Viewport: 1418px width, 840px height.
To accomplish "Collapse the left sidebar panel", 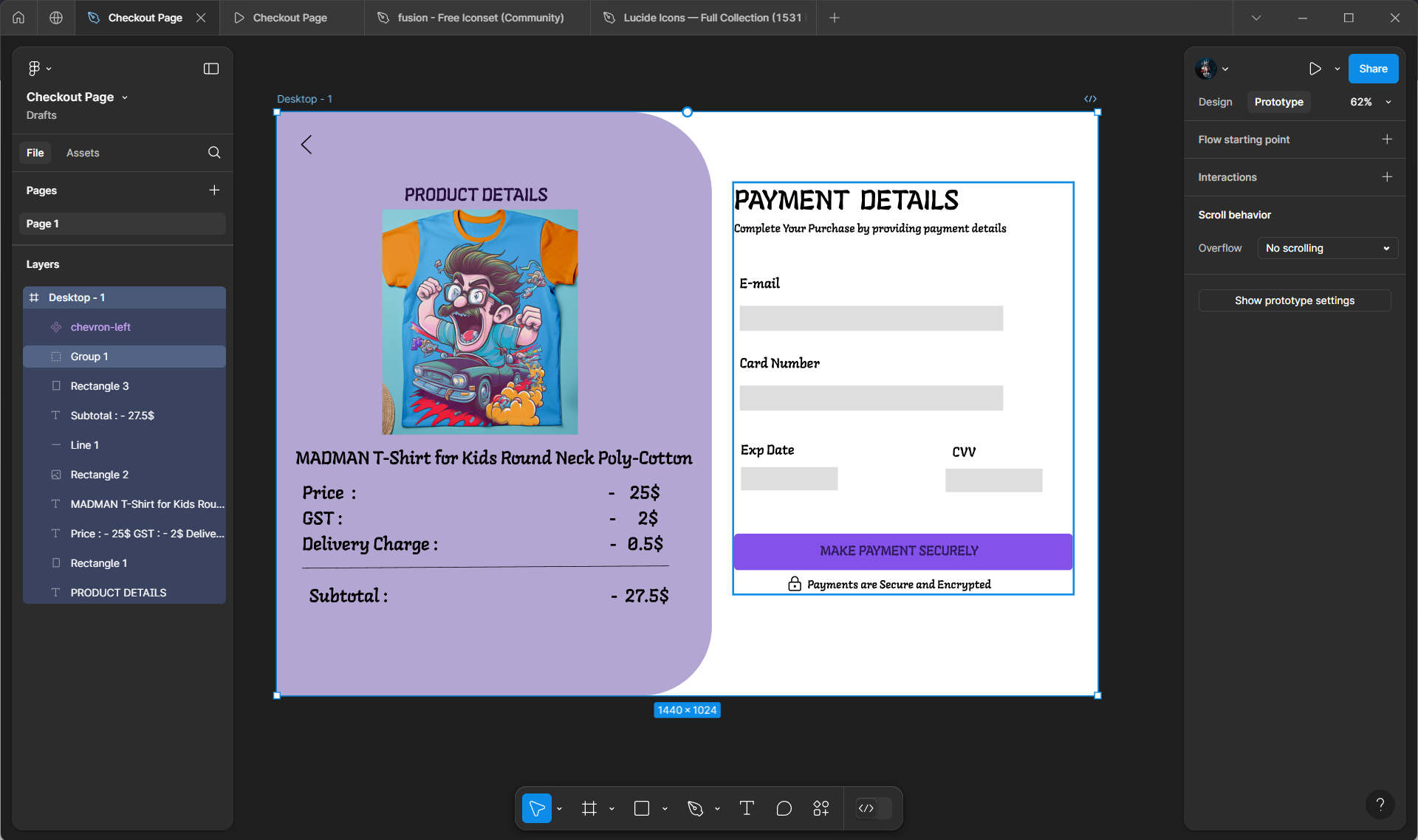I will [x=210, y=68].
